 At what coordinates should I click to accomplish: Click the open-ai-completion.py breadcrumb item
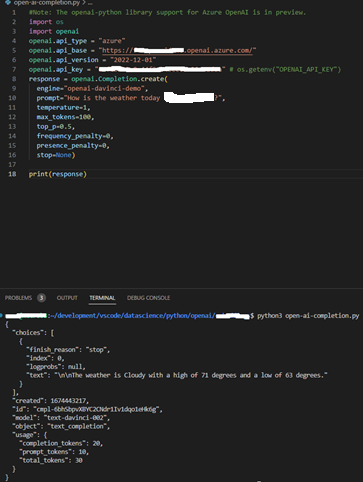tap(47, 3)
